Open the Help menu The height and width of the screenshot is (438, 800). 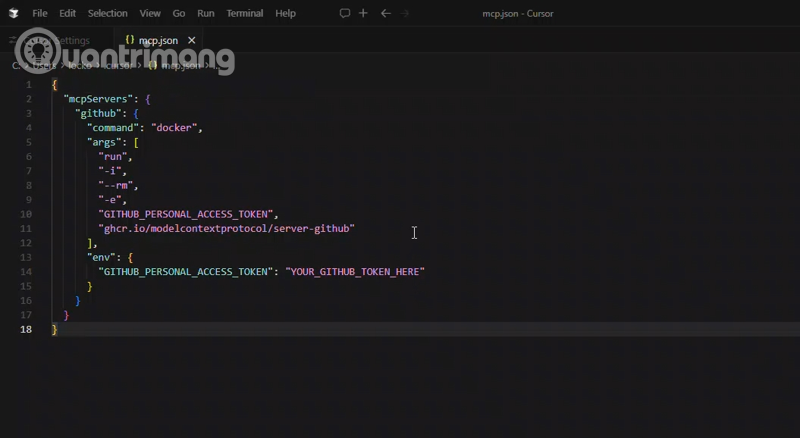(x=285, y=13)
